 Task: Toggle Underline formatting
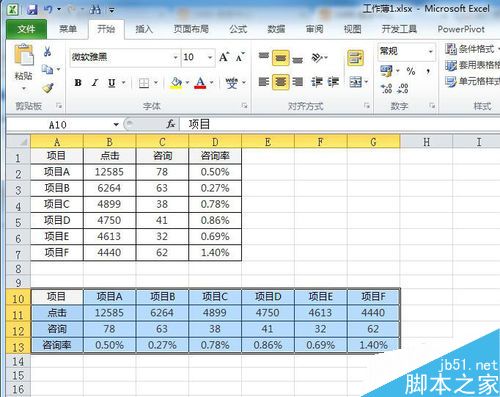click(112, 83)
